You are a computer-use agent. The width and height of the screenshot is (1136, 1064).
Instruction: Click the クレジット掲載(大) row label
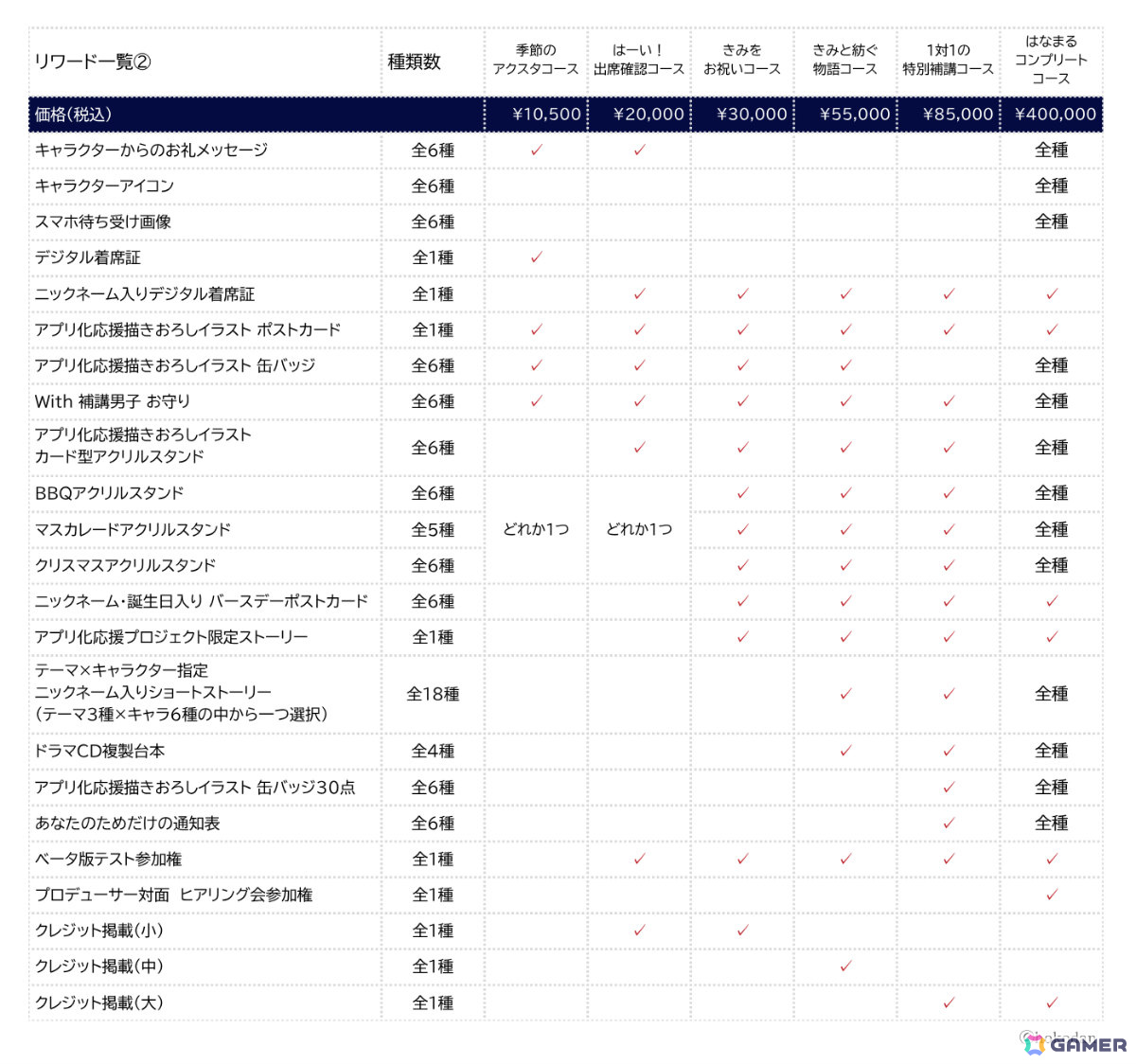tap(98, 1002)
